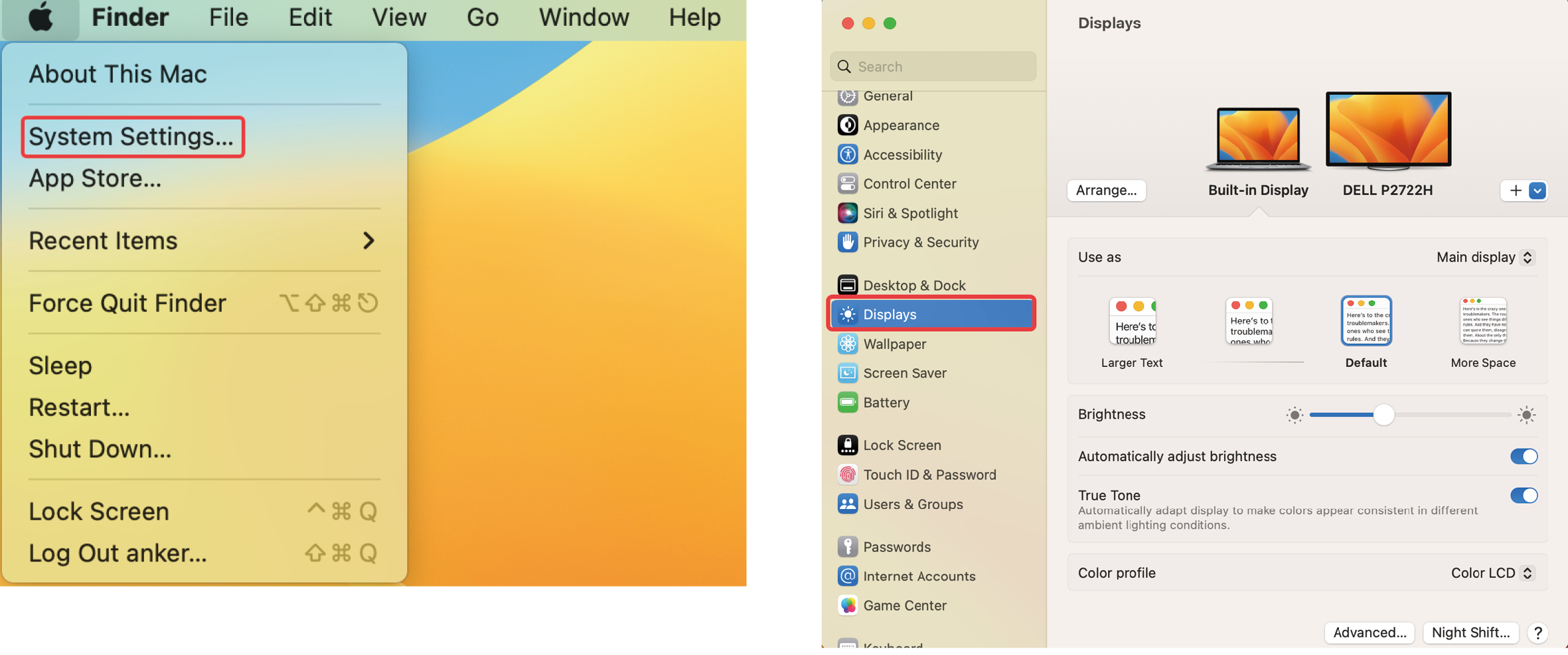This screenshot has height=655, width=1568.
Task: Open Accessibility settings icon in sidebar
Action: tap(847, 155)
